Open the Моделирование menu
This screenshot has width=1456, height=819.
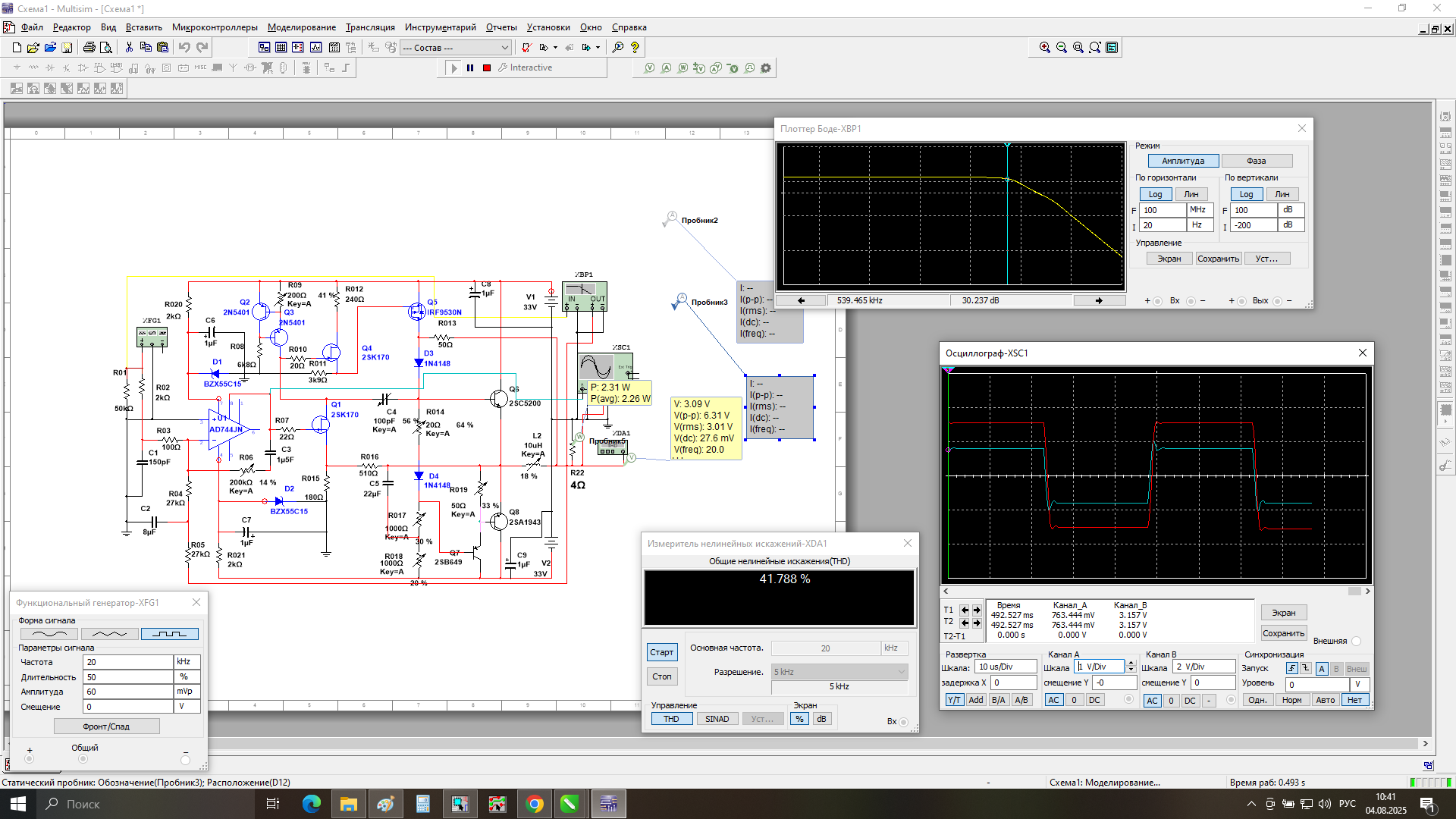[301, 27]
